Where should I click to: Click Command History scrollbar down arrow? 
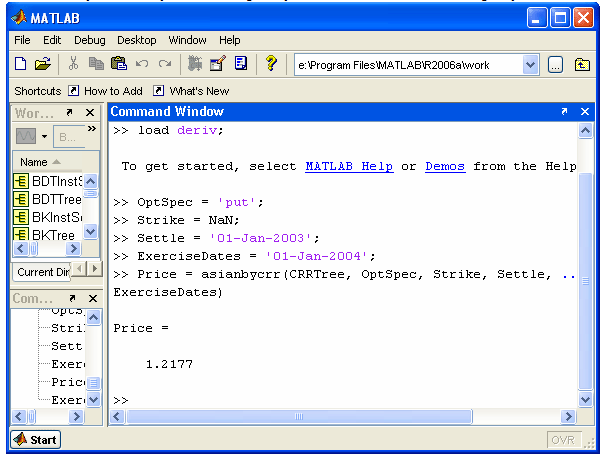(94, 400)
